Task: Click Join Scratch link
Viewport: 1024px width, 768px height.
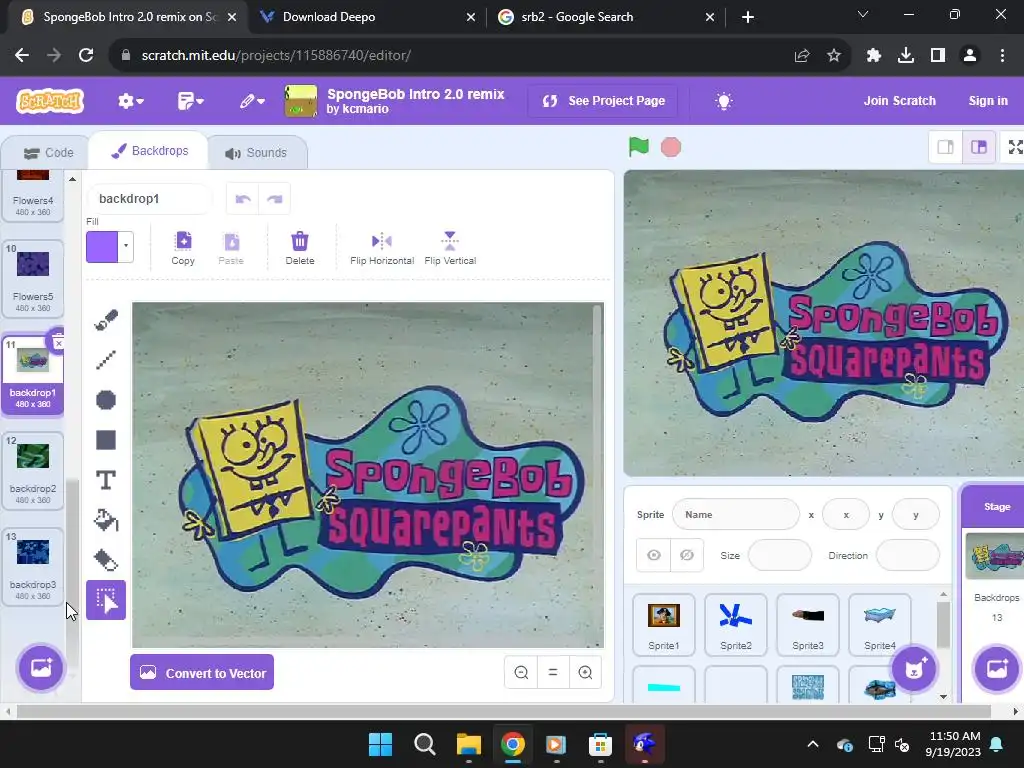Action: pos(899,101)
